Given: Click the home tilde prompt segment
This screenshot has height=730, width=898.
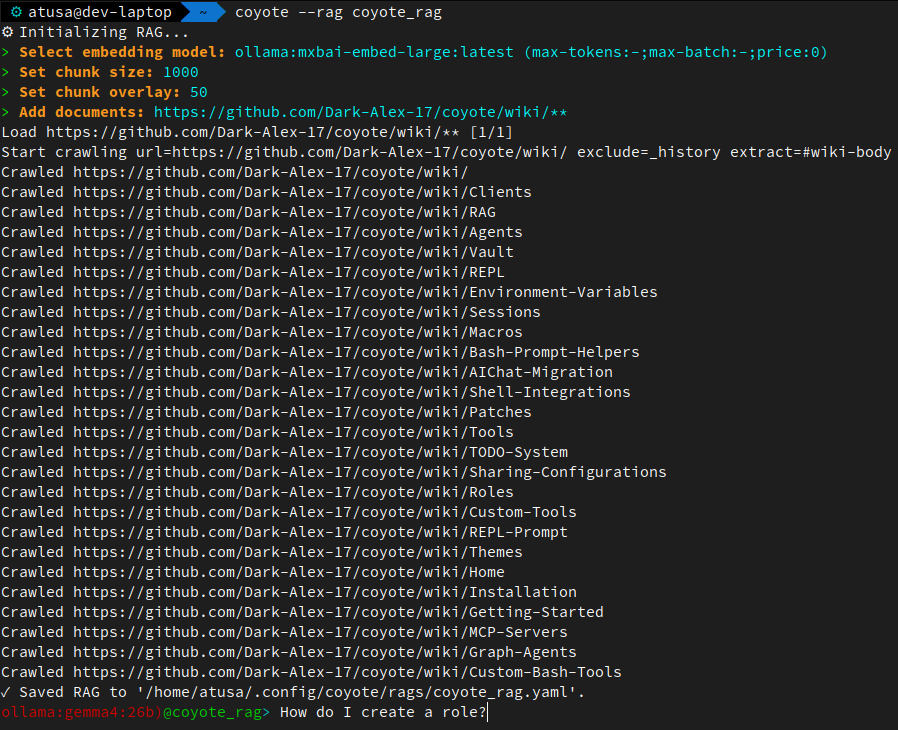Looking at the screenshot, I should [x=203, y=12].
